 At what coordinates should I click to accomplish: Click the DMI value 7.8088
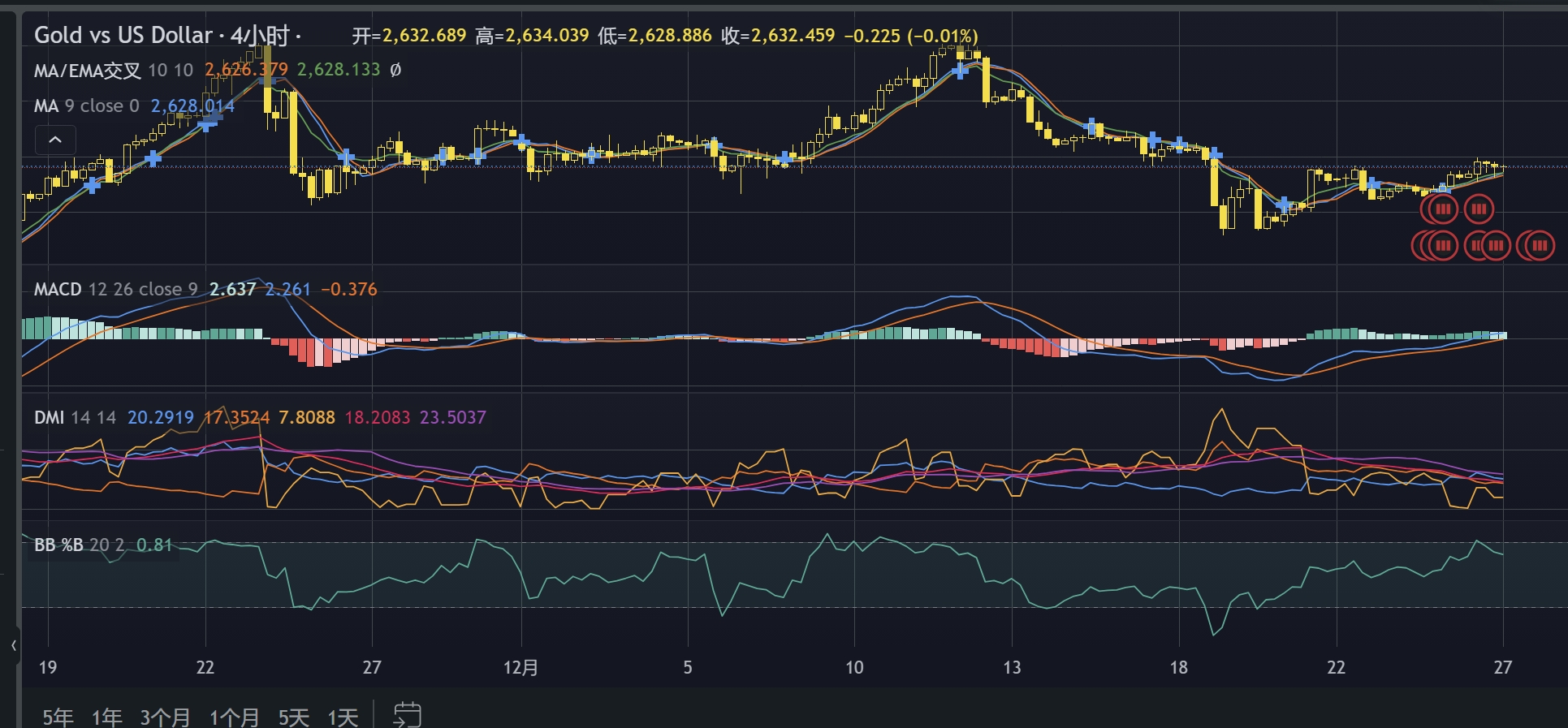click(307, 417)
